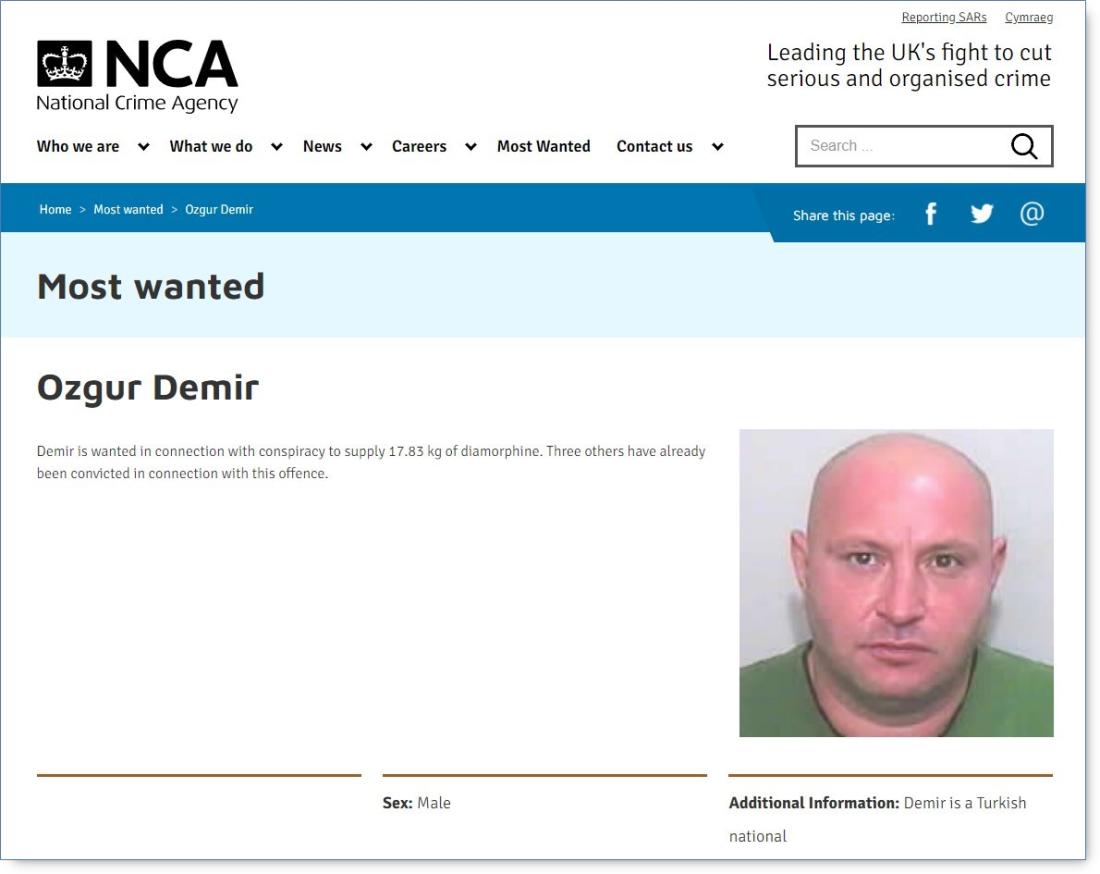The height and width of the screenshot is (874, 1100).
Task: Expand the News menu chevron
Action: tap(365, 147)
